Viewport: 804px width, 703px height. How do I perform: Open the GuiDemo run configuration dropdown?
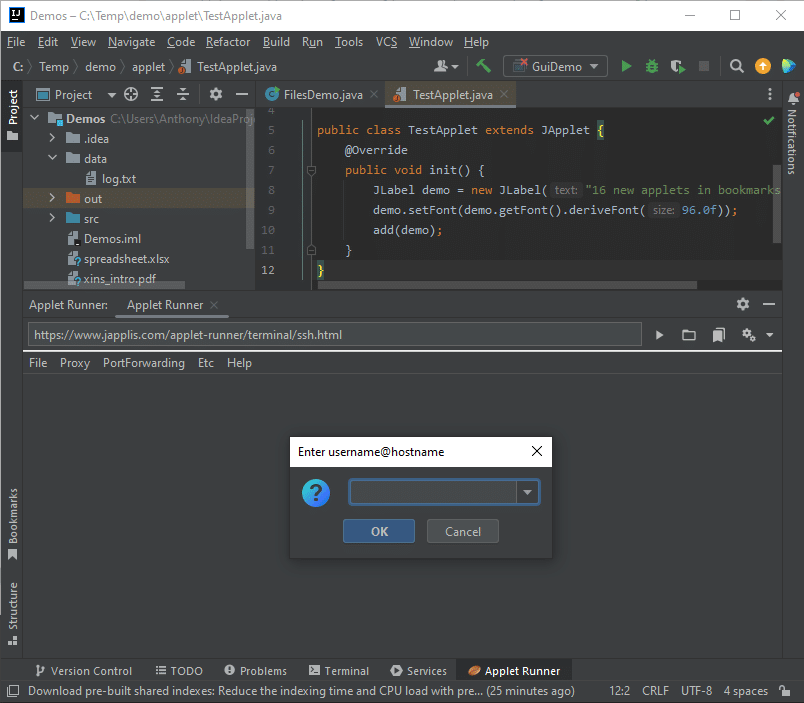coord(555,66)
